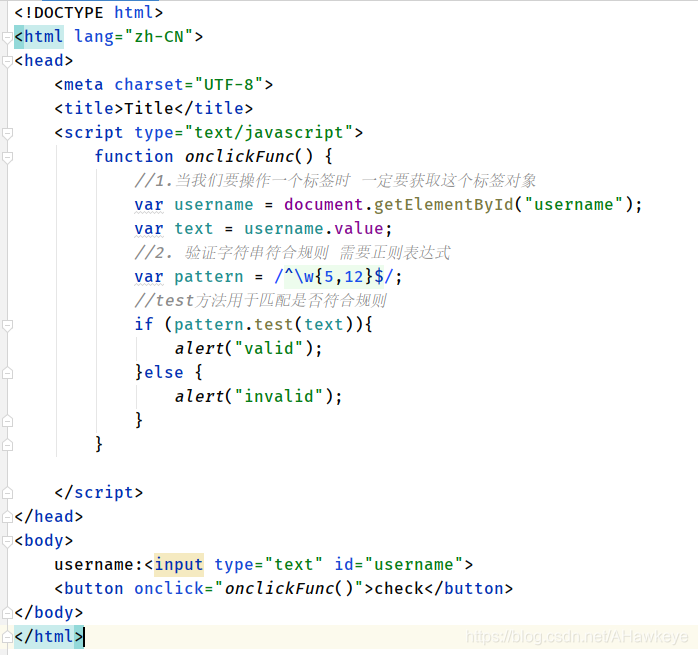698x655 pixels.
Task: Collapse the if (pattern.test(text)) fold marker
Action: (7, 325)
